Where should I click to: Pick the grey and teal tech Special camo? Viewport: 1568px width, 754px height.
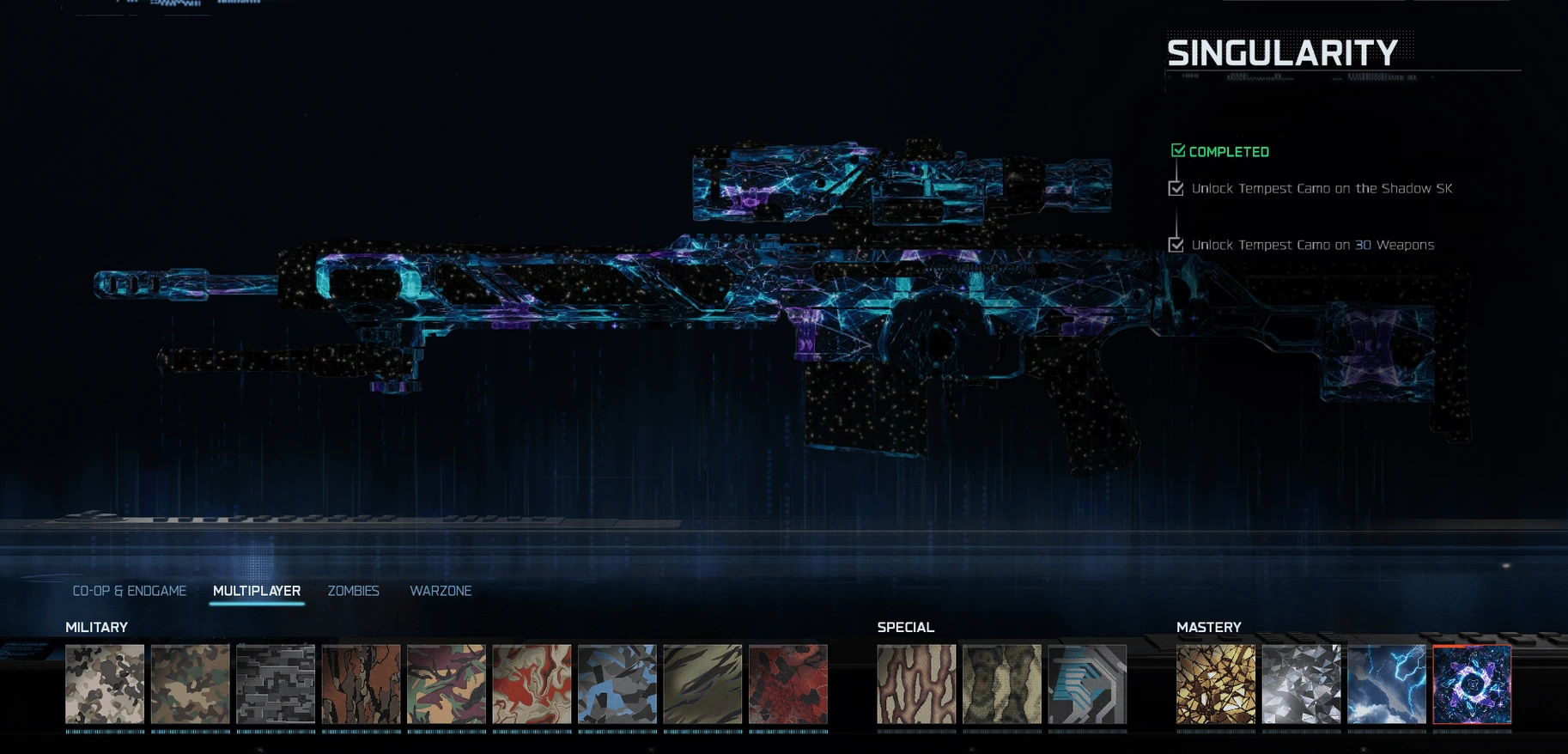tap(1087, 684)
